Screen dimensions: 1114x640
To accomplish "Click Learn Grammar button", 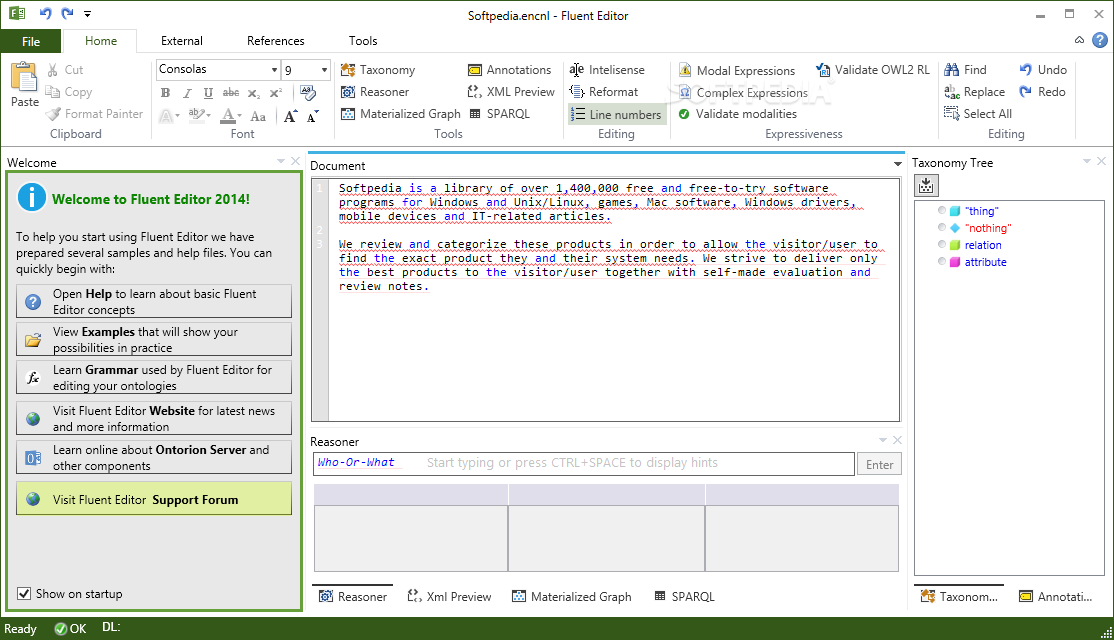I will pyautogui.click(x=153, y=377).
